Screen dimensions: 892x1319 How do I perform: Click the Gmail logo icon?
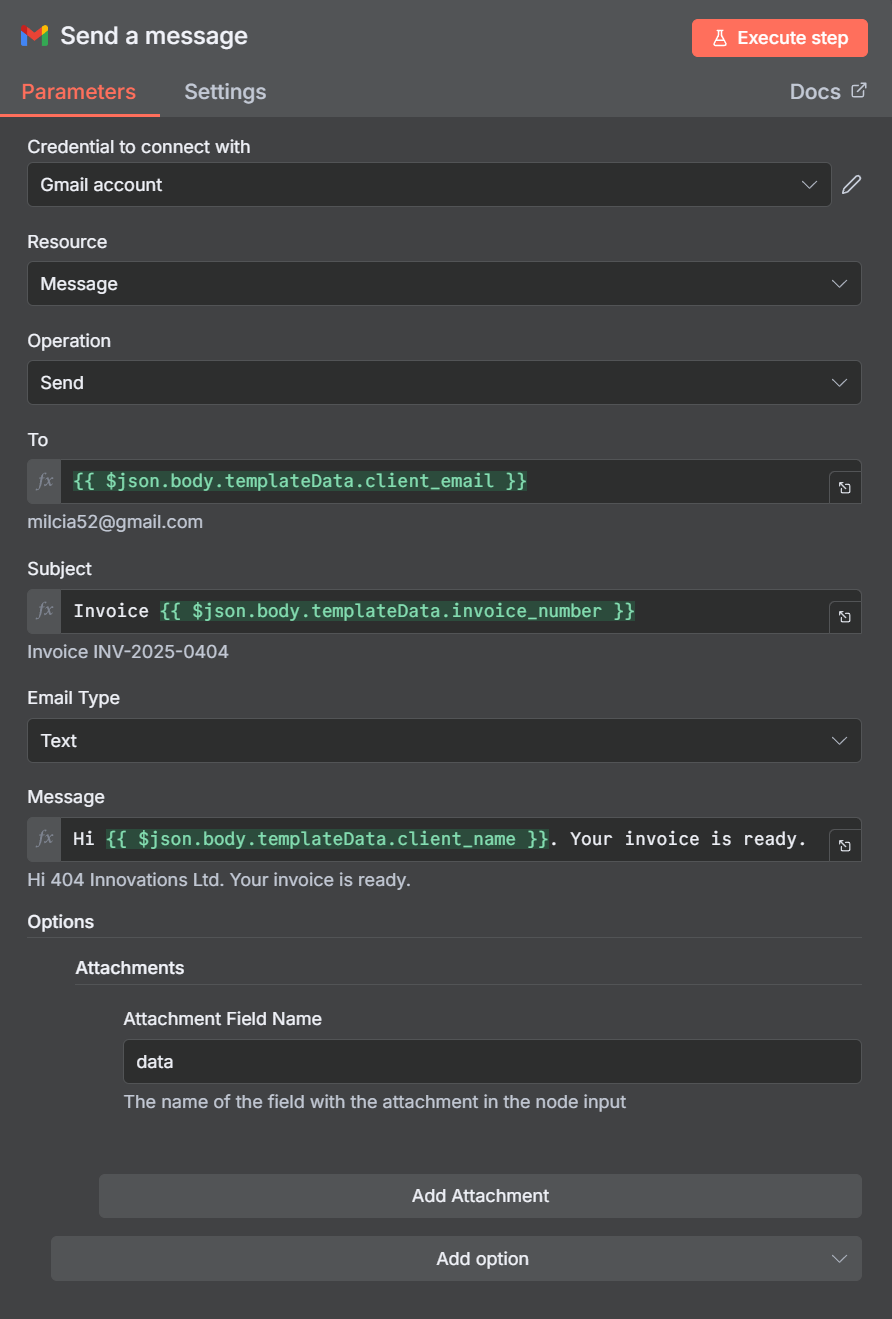tap(34, 35)
